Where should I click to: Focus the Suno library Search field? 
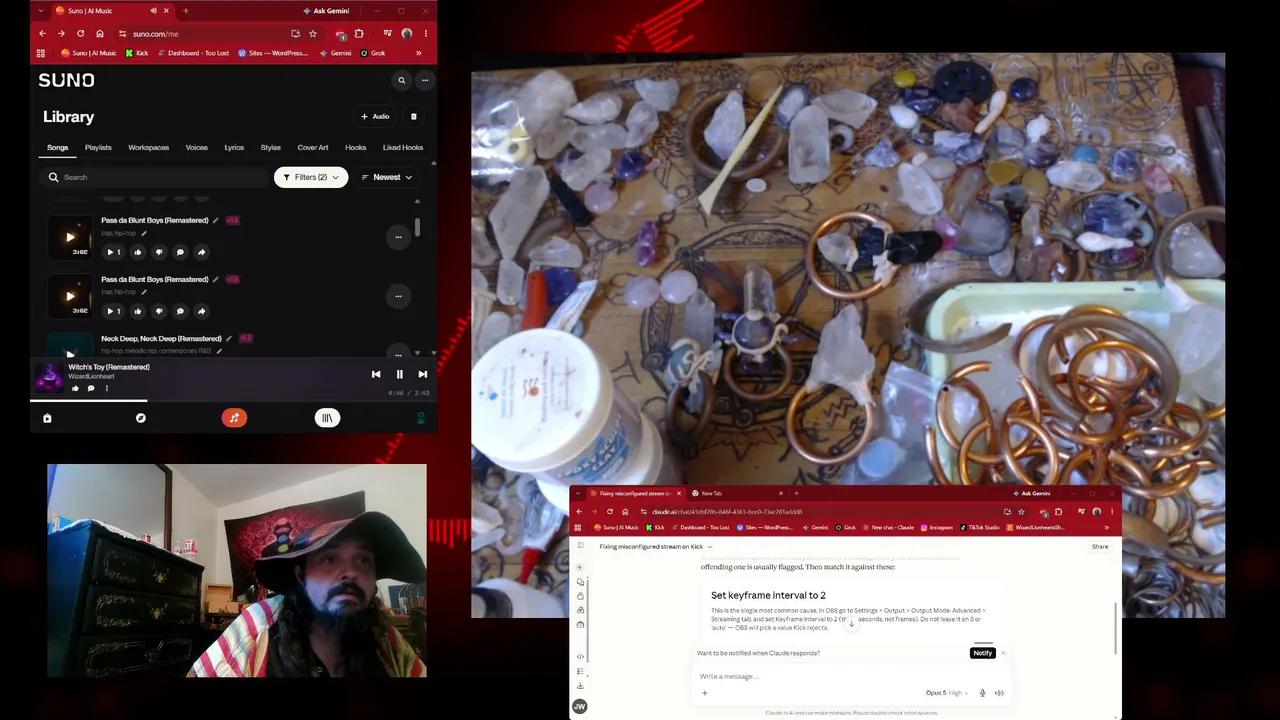[156, 177]
